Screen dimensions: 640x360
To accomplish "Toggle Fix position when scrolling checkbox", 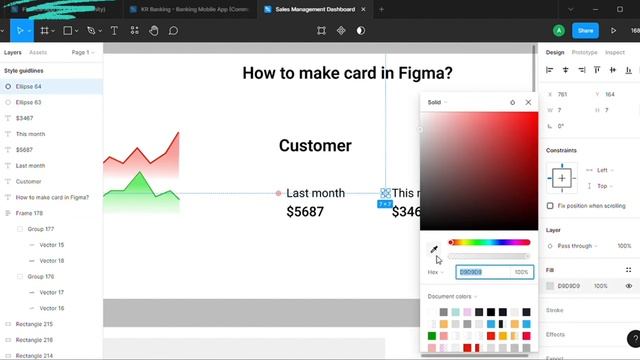I will coord(550,206).
